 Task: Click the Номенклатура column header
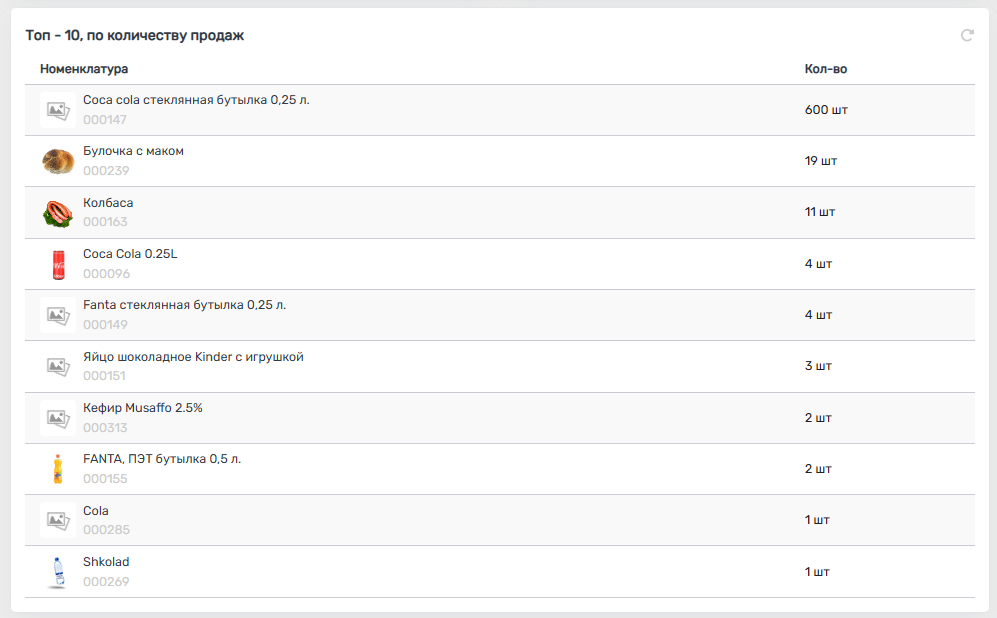(x=84, y=69)
